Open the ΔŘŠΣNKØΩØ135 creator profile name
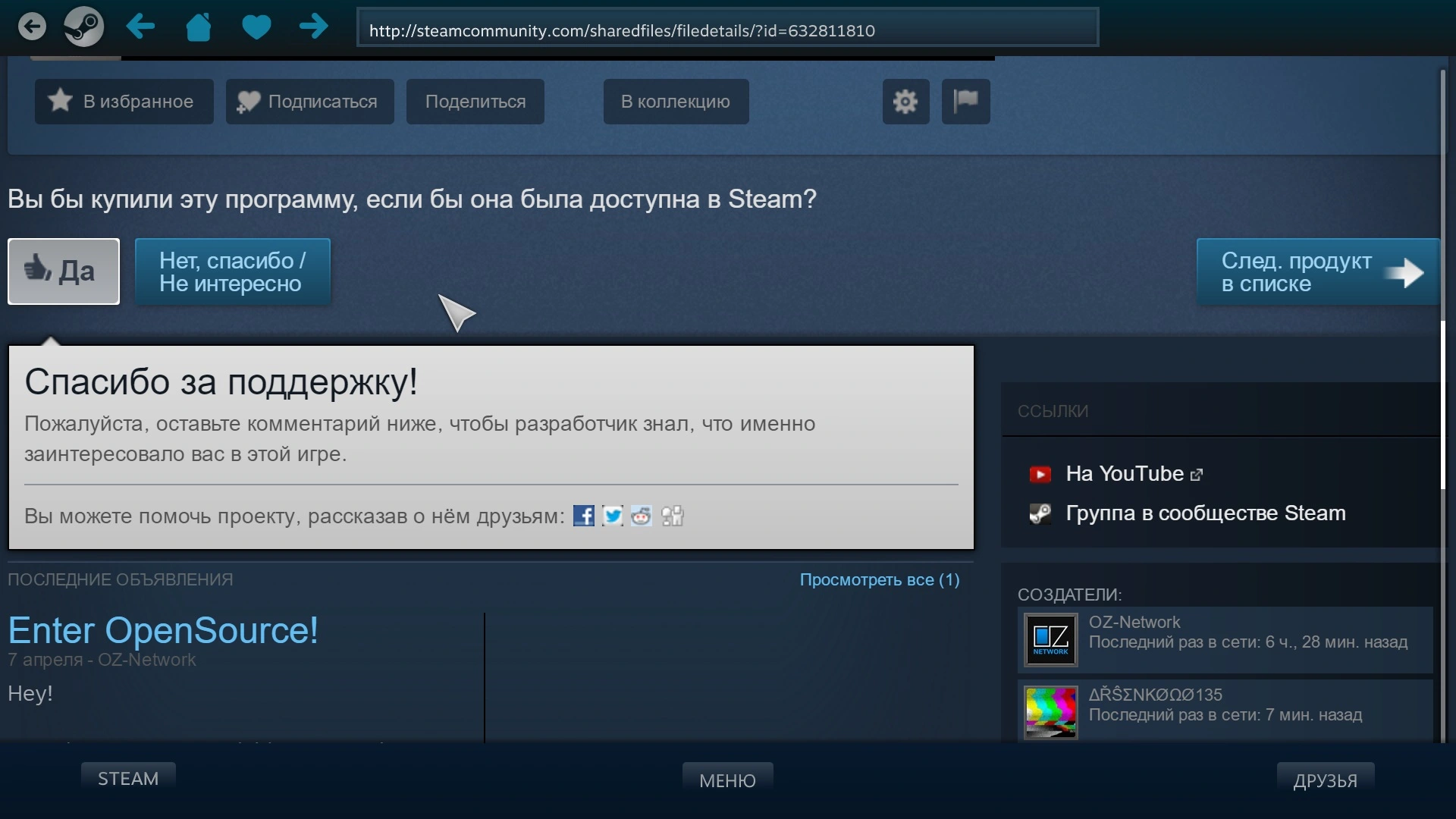This screenshot has width=1456, height=819. tap(1156, 695)
